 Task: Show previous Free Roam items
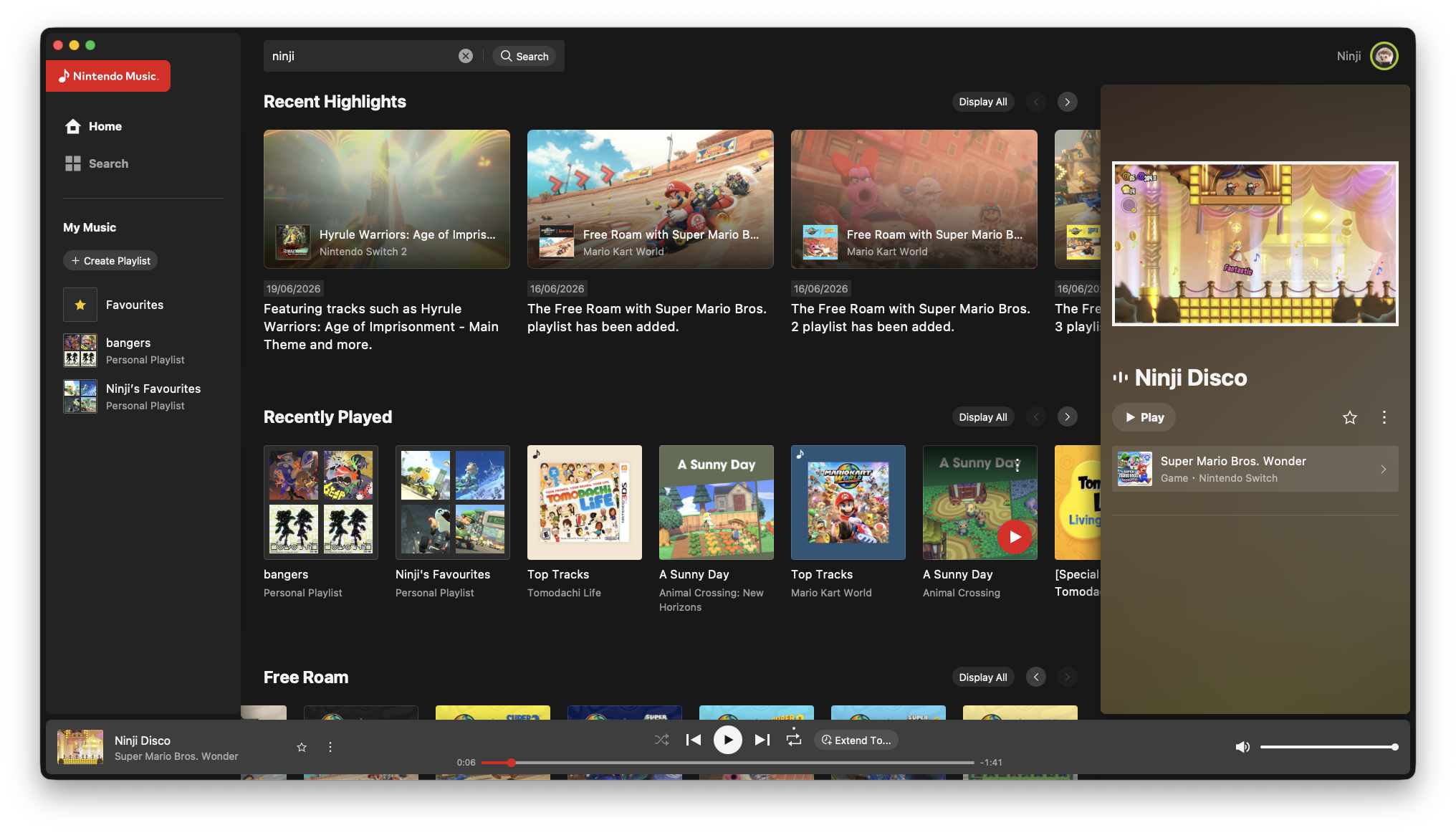[1036, 677]
